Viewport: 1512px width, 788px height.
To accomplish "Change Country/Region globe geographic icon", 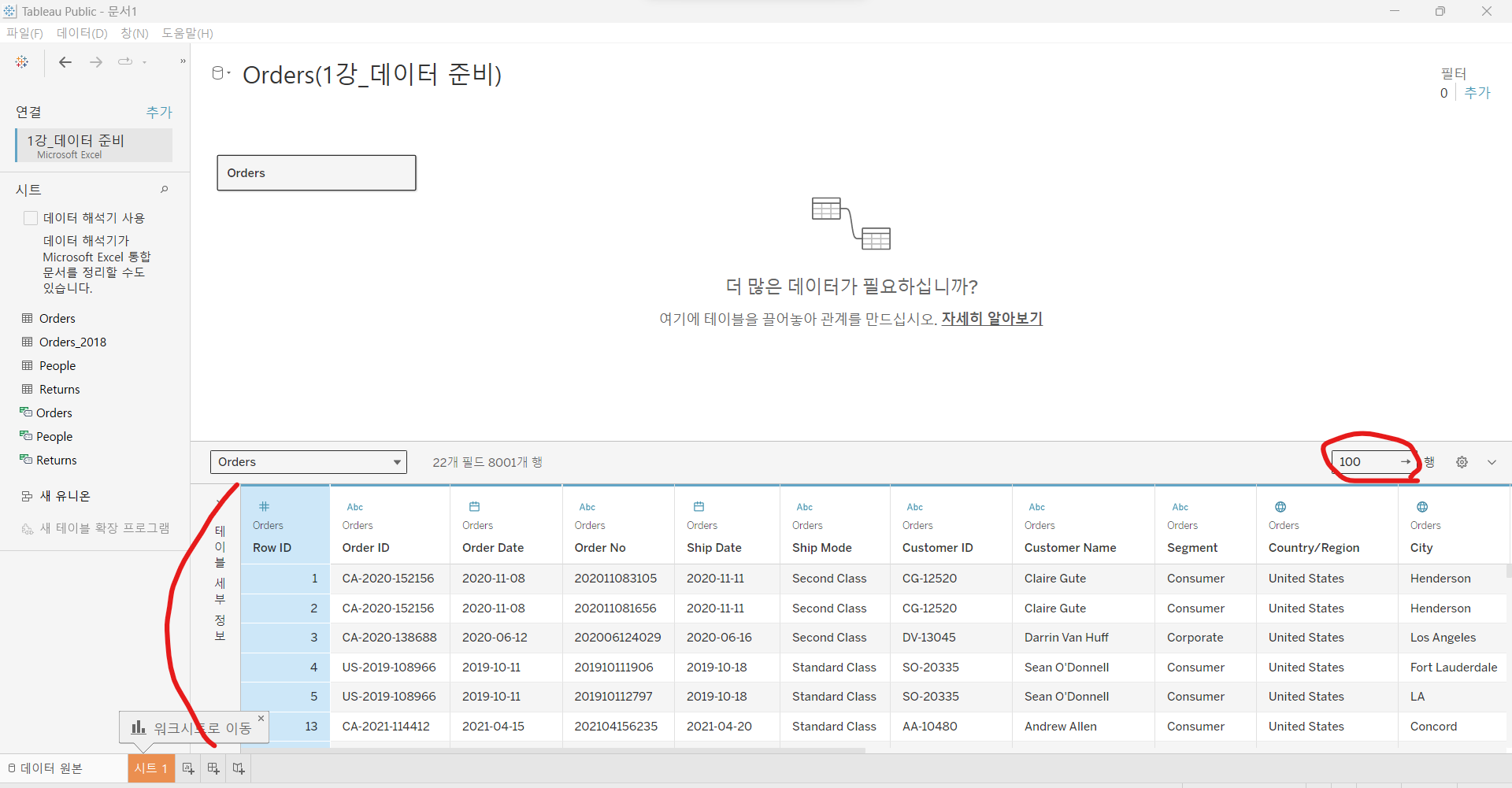I will click(1280, 507).
